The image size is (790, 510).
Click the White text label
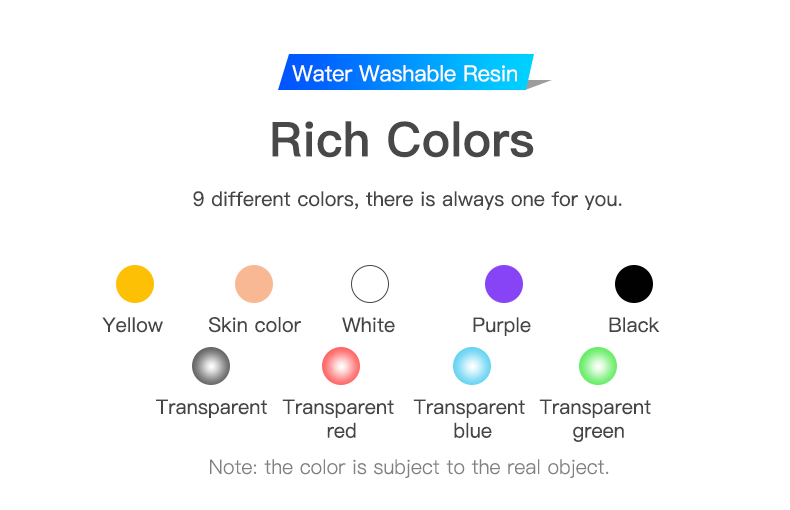coord(368,325)
